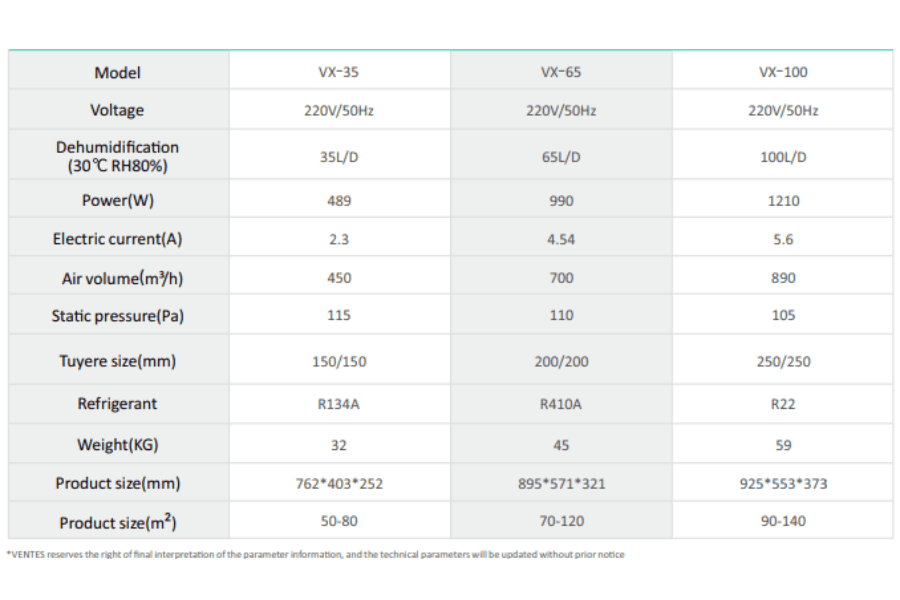
Task: Click the 35L/D dehumidification value
Action: [x=339, y=157]
